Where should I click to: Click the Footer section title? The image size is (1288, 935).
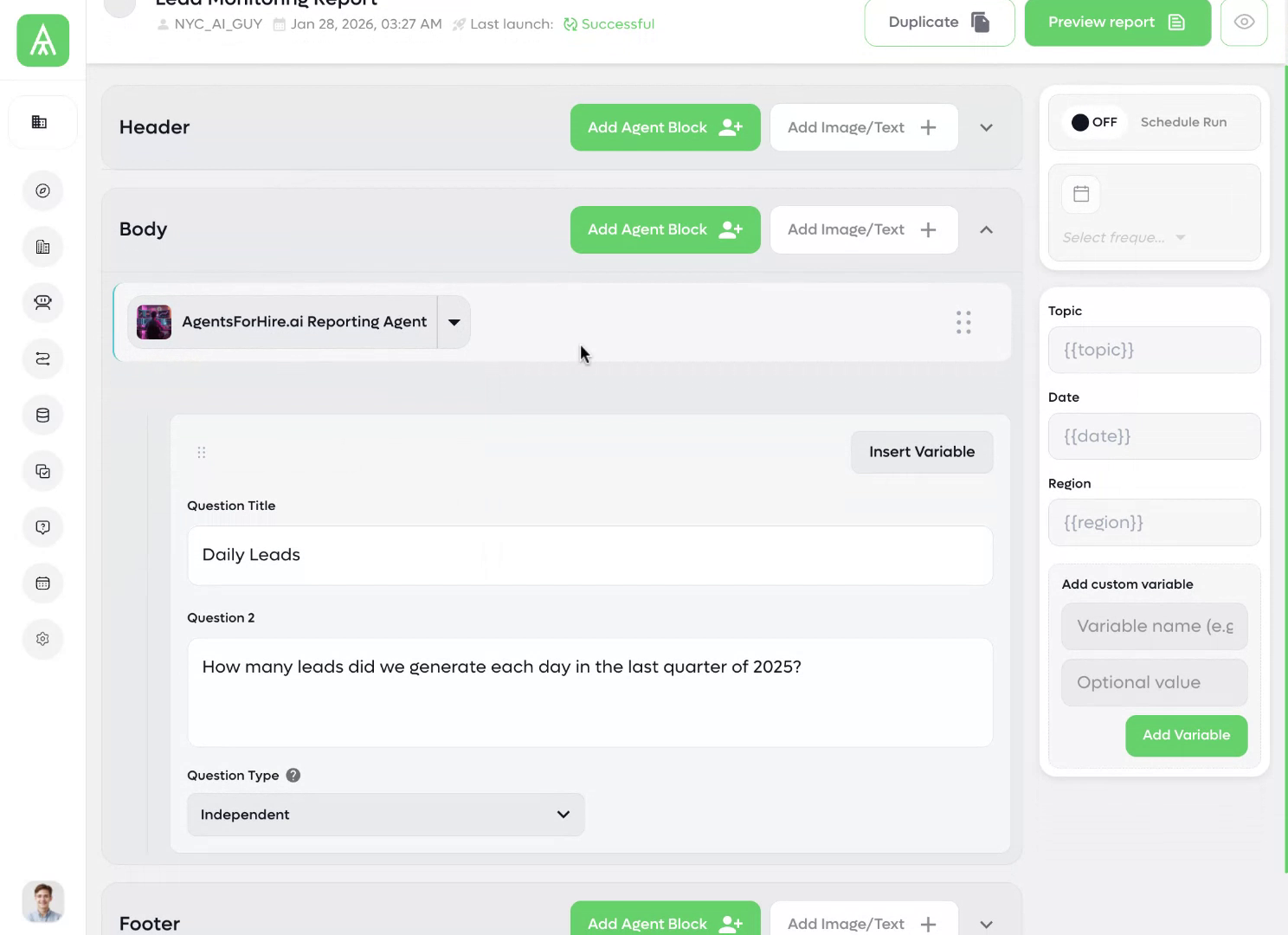pyautogui.click(x=150, y=924)
